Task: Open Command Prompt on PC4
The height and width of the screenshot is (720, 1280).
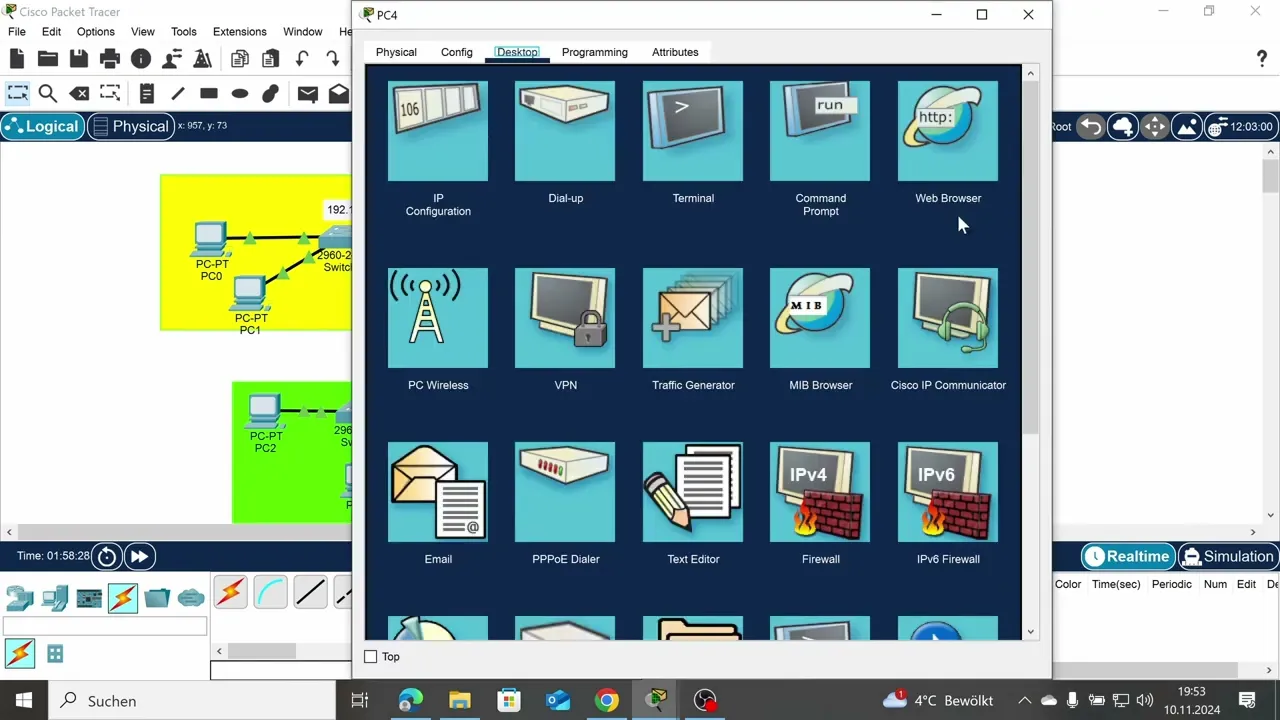Action: (820, 131)
